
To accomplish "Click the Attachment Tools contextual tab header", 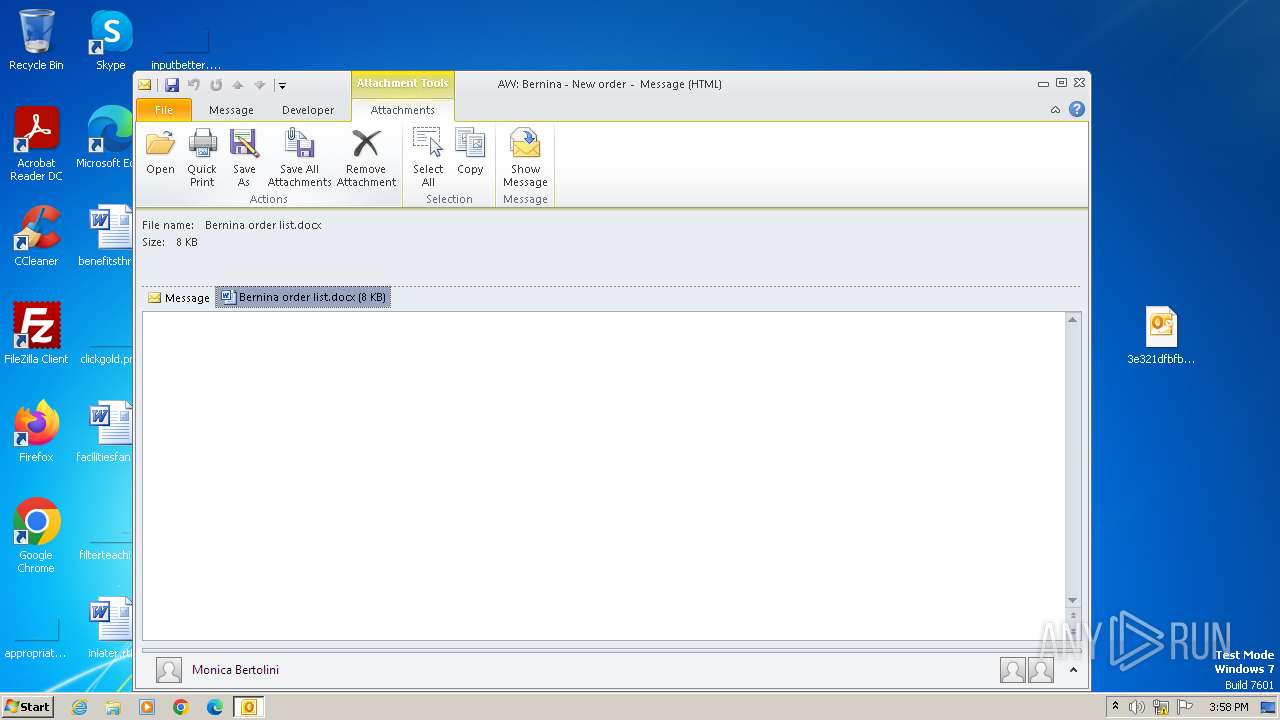I will [403, 84].
